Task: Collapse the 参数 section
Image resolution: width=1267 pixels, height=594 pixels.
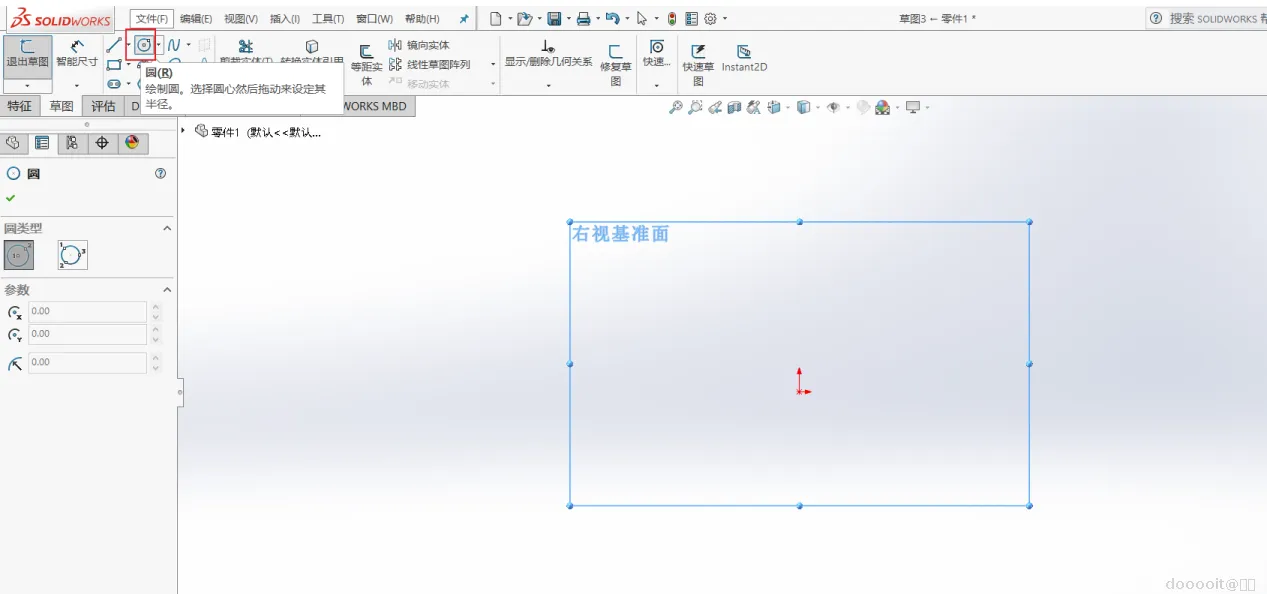Action: (x=167, y=290)
